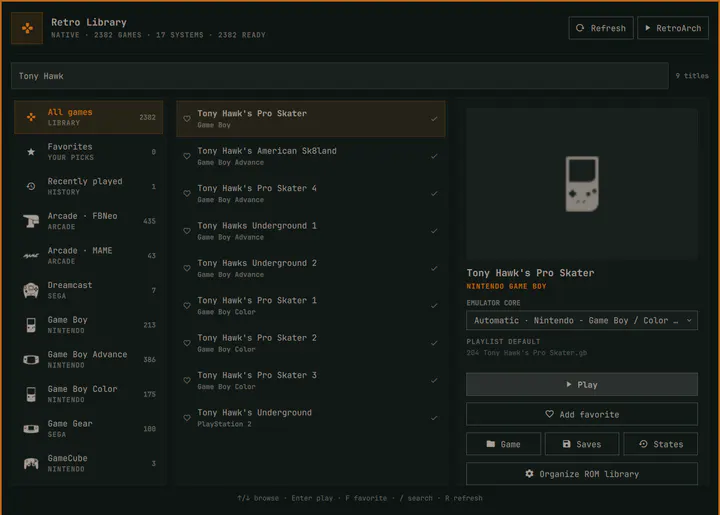Click the ready checkmark for Pro Skater 3
The image size is (720, 515).
434,381
